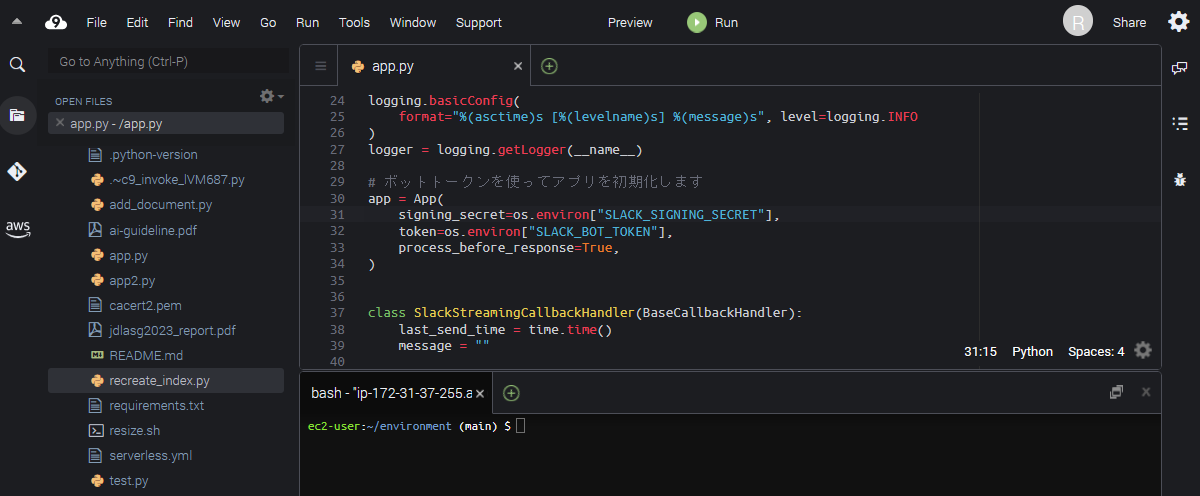Close the terminal pane
The image size is (1200, 496).
point(1146,392)
